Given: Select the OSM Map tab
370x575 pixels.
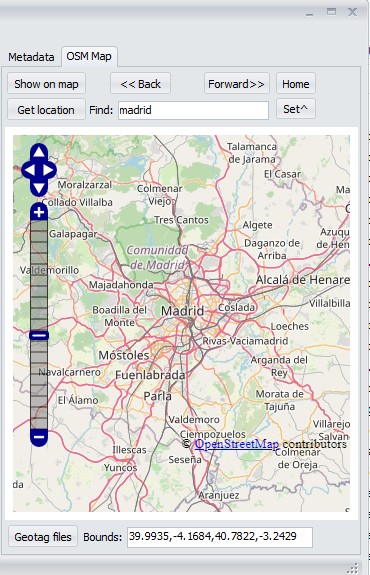Looking at the screenshot, I should (x=89, y=56).
